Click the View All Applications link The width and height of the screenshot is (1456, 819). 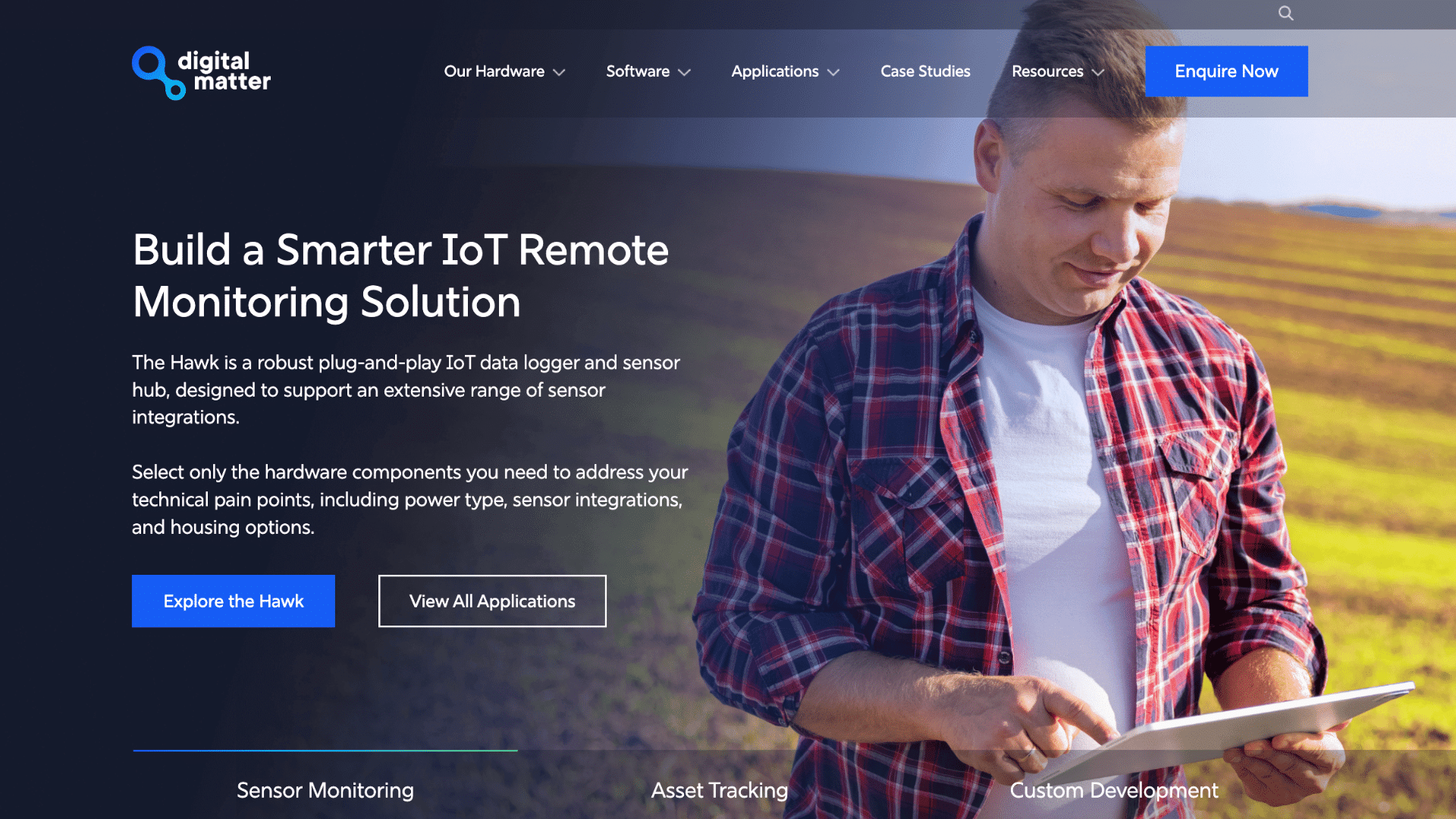491,601
